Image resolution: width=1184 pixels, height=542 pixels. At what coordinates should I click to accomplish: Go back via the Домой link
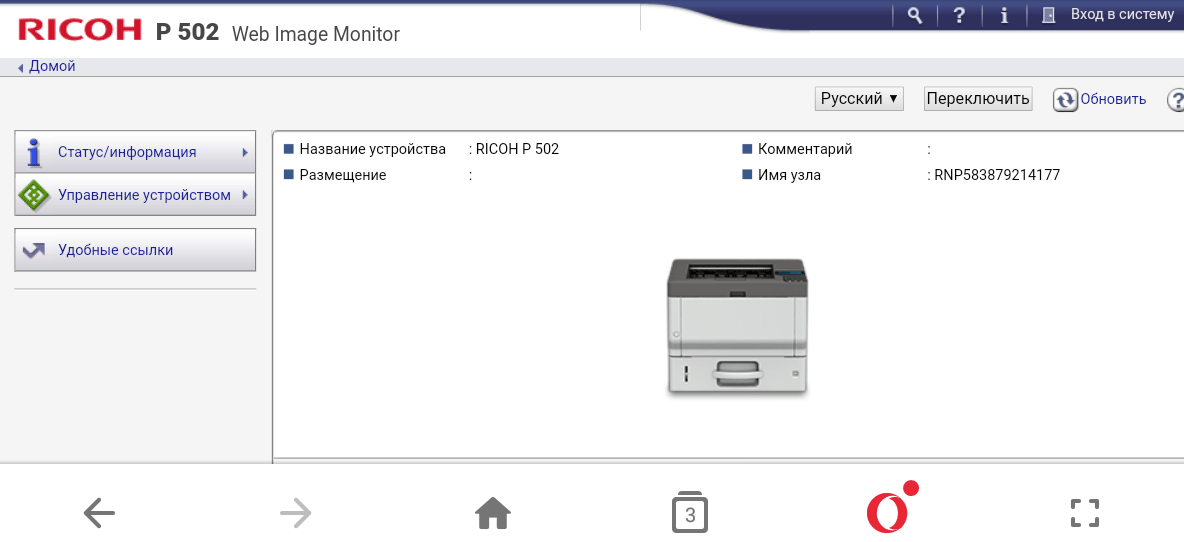pyautogui.click(x=51, y=66)
